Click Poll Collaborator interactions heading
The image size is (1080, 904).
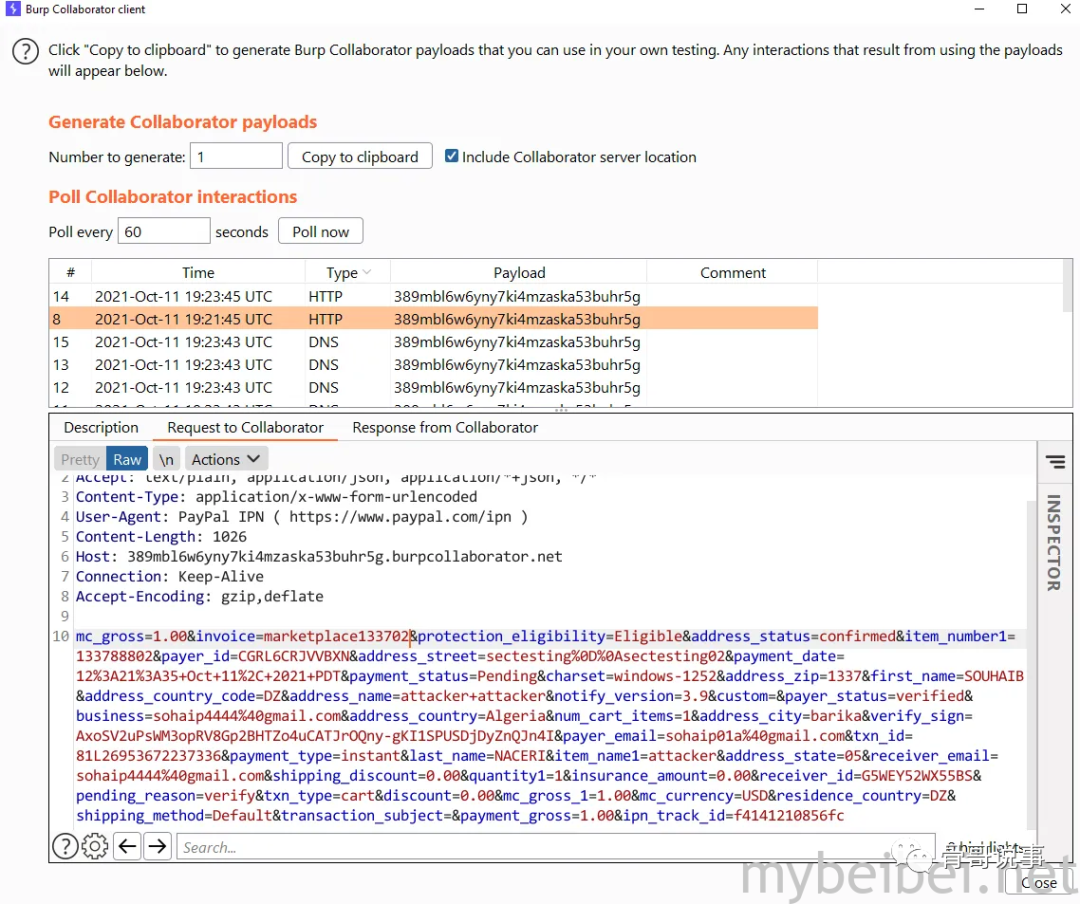click(x=173, y=197)
